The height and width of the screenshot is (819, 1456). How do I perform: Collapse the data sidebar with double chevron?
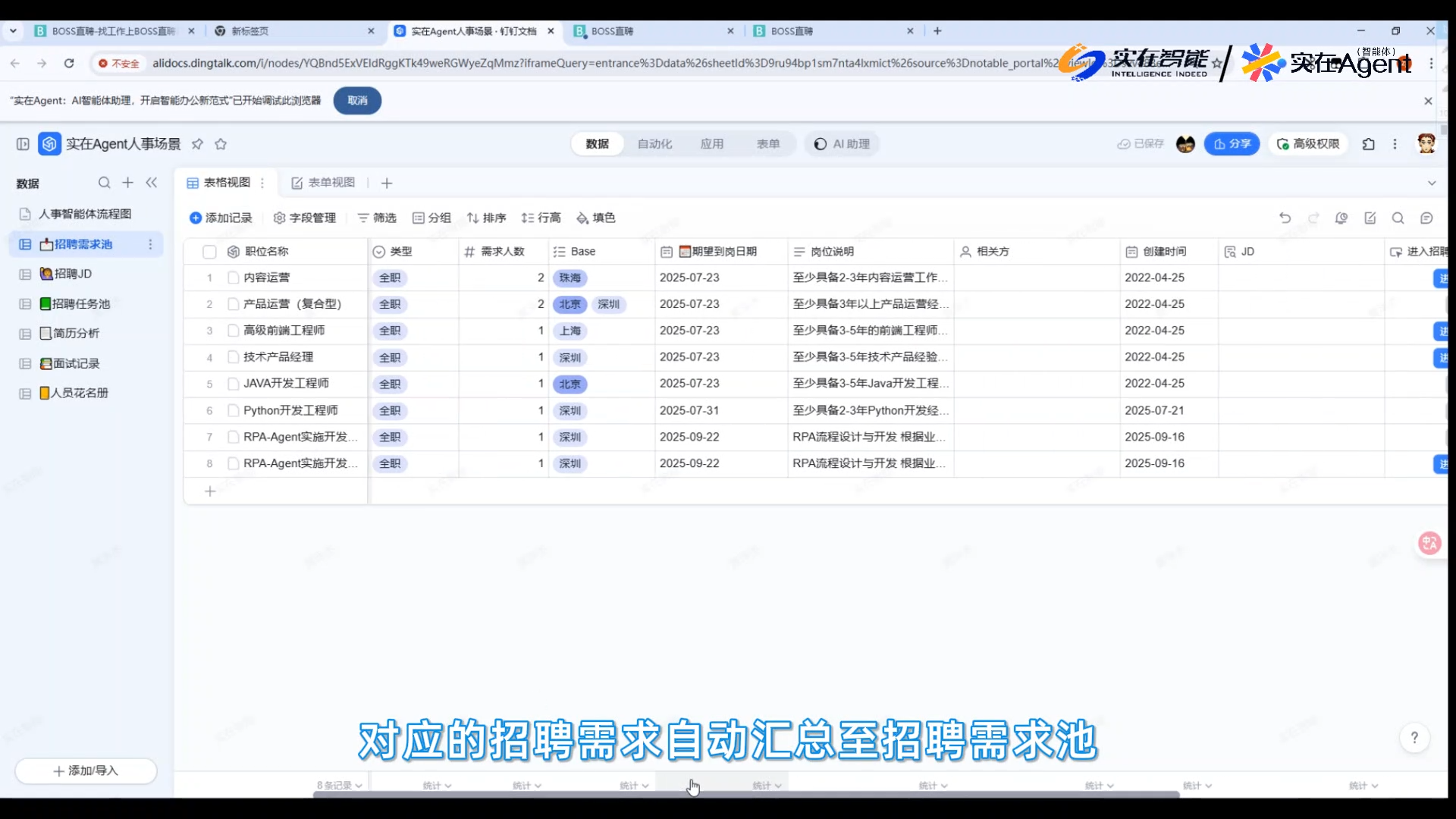pyautogui.click(x=152, y=183)
